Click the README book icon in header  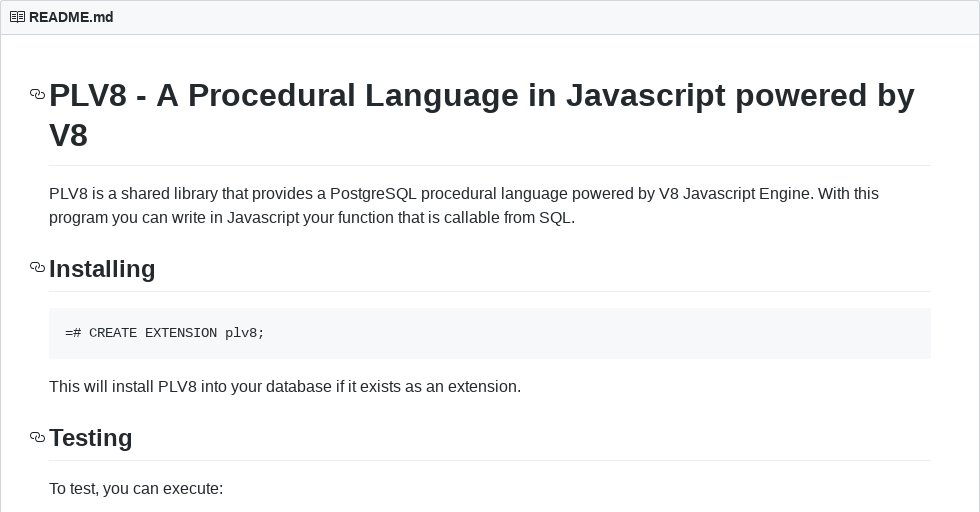18,17
